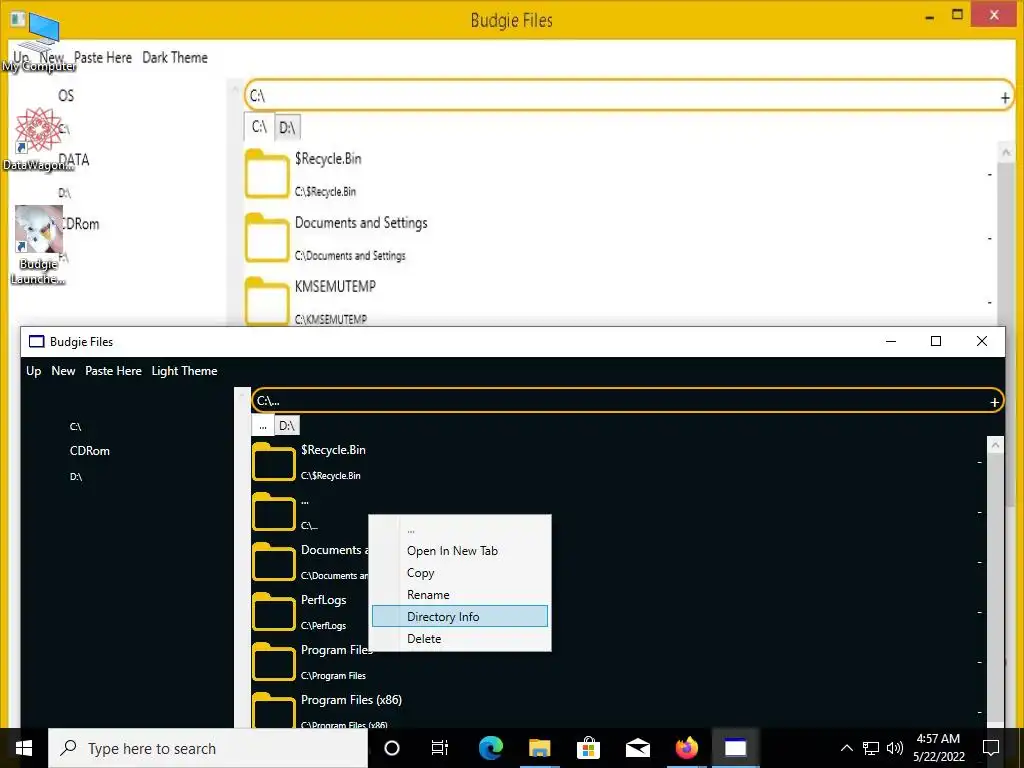
Task: Open File Explorer from taskbar
Action: click(539, 748)
